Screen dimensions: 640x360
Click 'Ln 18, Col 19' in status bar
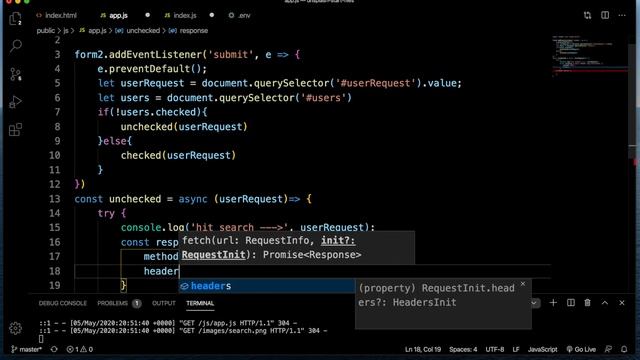(x=423, y=349)
